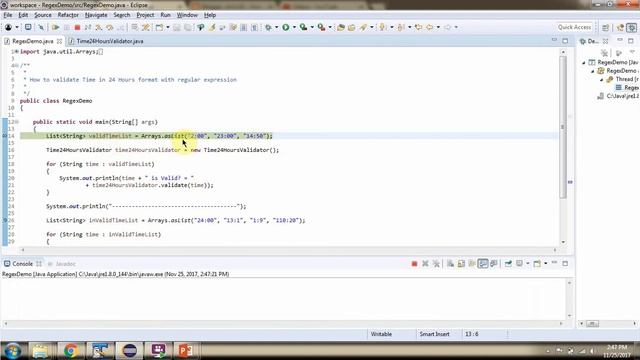This screenshot has width=640, height=360.
Task: Click the editor vertical scrollbar thumb
Action: point(563,127)
